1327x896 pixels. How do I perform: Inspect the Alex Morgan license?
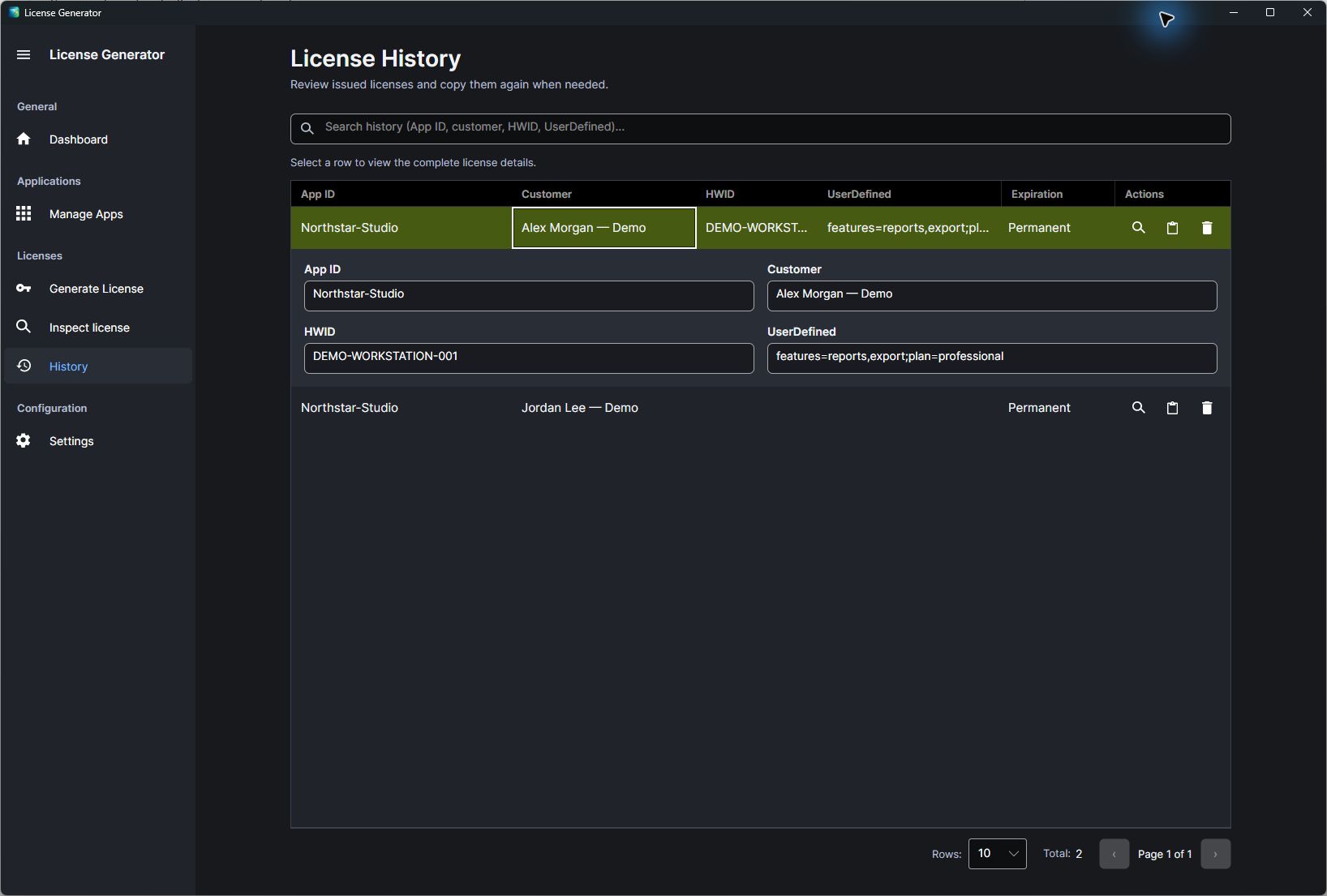1138,228
